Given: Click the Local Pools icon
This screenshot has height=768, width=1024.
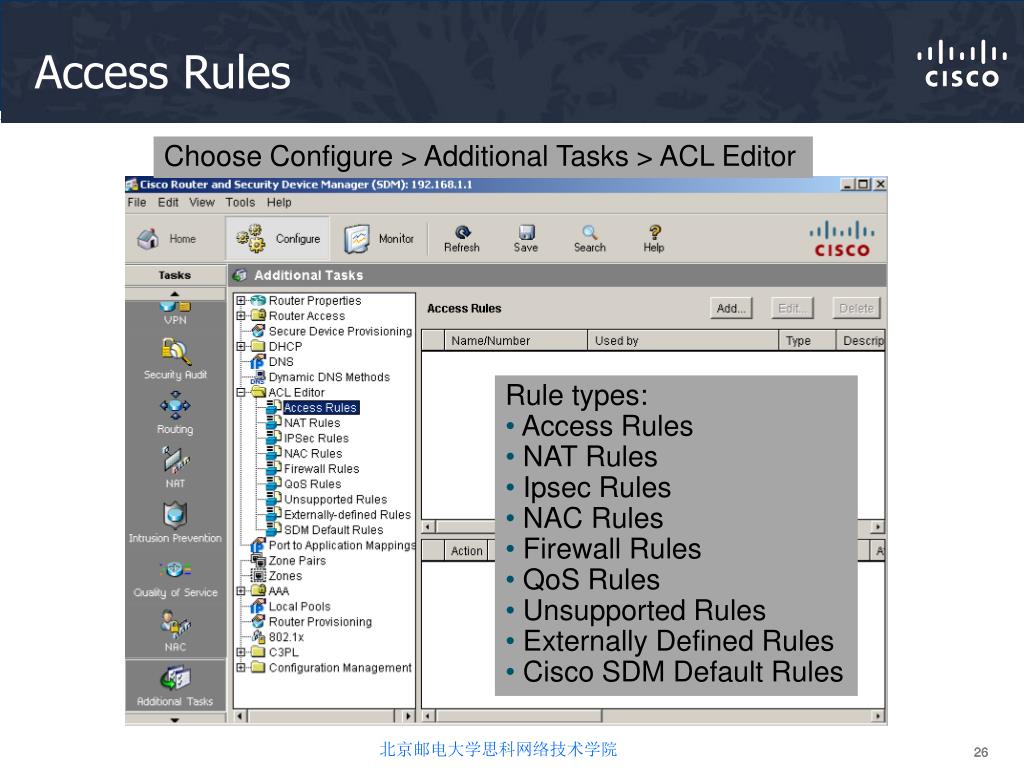Looking at the screenshot, I should tap(258, 607).
